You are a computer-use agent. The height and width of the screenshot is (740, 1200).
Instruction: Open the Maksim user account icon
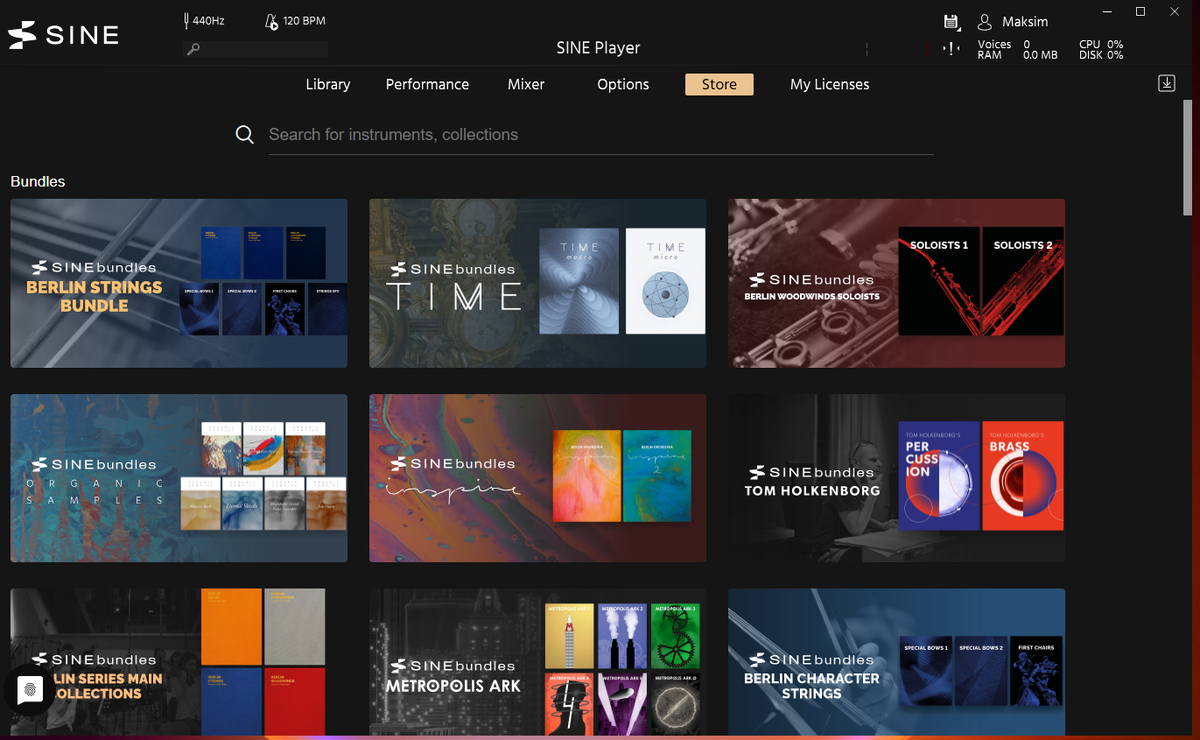click(x=985, y=22)
